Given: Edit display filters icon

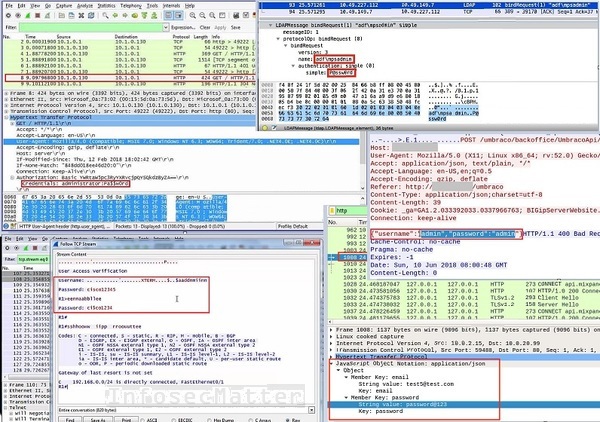Looking at the screenshot, I should (246, 15).
